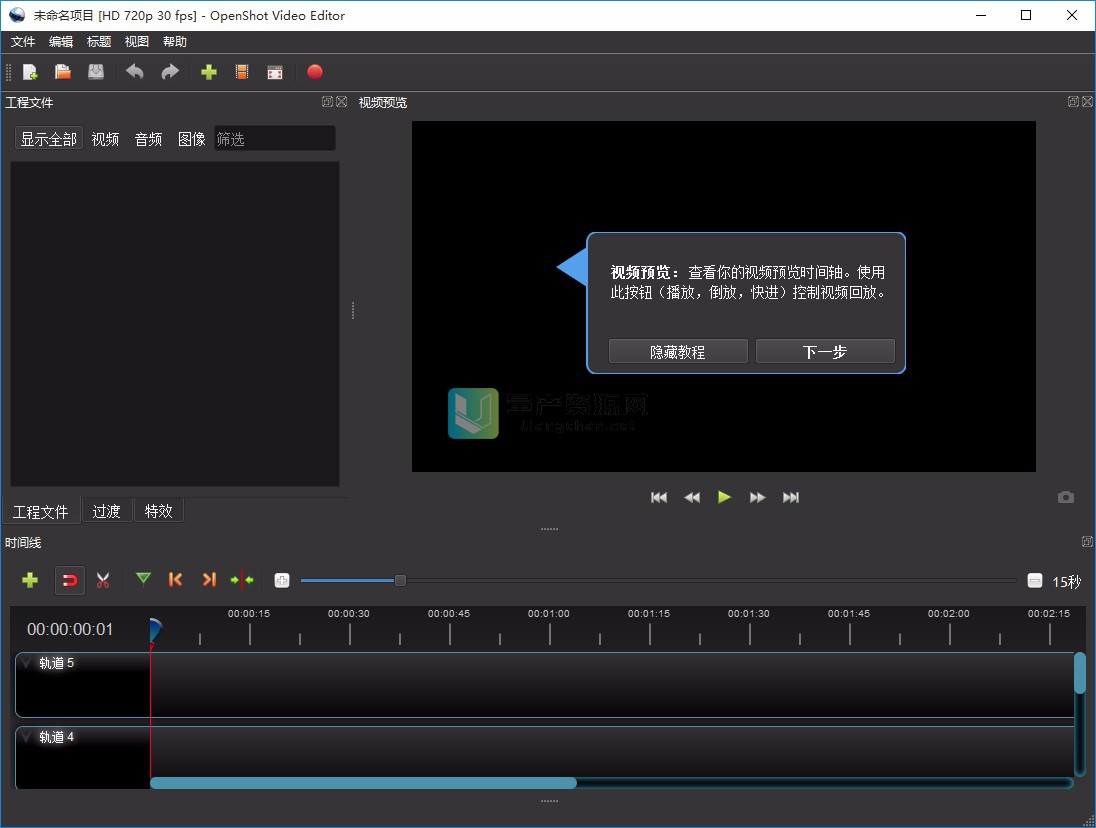1096x828 pixels.
Task: Redo the last action
Action: point(170,72)
